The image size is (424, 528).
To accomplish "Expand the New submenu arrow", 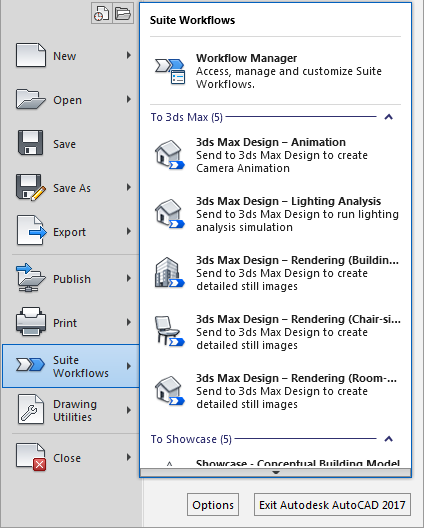I will click(x=129, y=55).
